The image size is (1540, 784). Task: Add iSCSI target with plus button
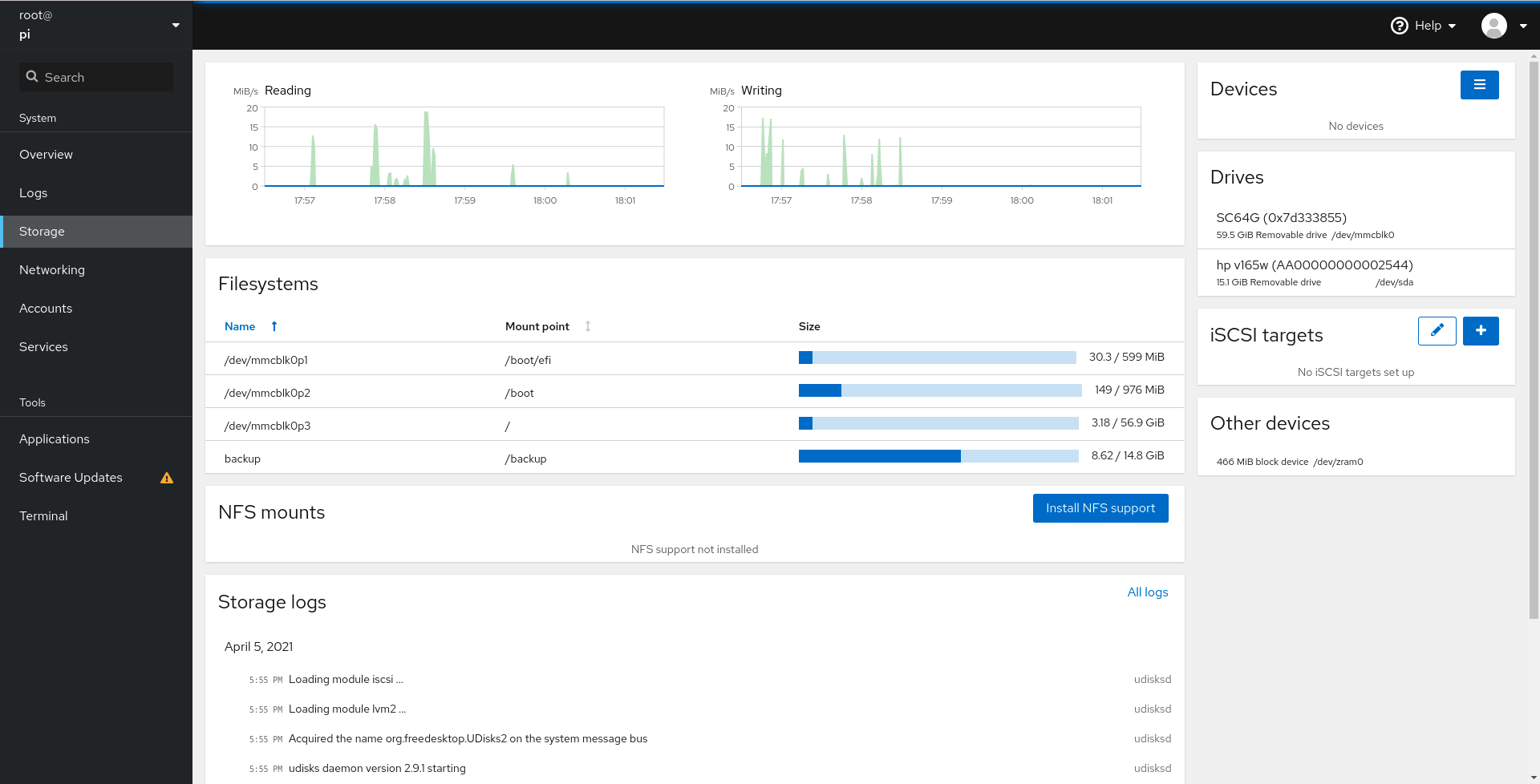click(1480, 330)
